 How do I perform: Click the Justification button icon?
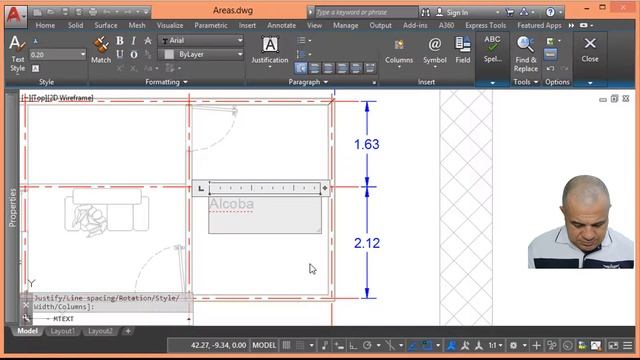(x=270, y=44)
